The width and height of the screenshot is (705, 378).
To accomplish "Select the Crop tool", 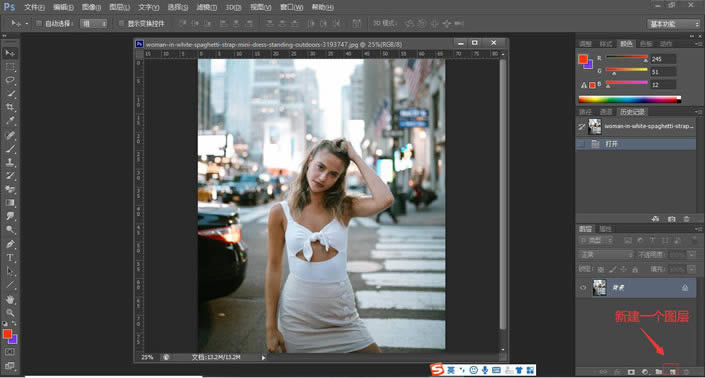I will pos(10,107).
